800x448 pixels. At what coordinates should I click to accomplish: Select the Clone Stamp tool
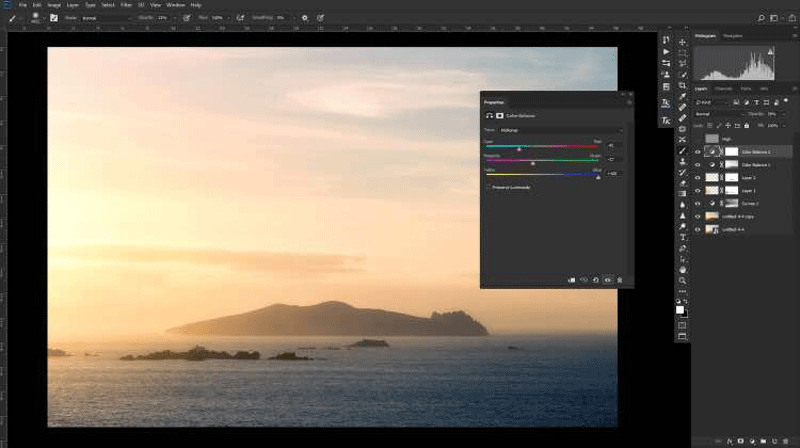(x=682, y=161)
